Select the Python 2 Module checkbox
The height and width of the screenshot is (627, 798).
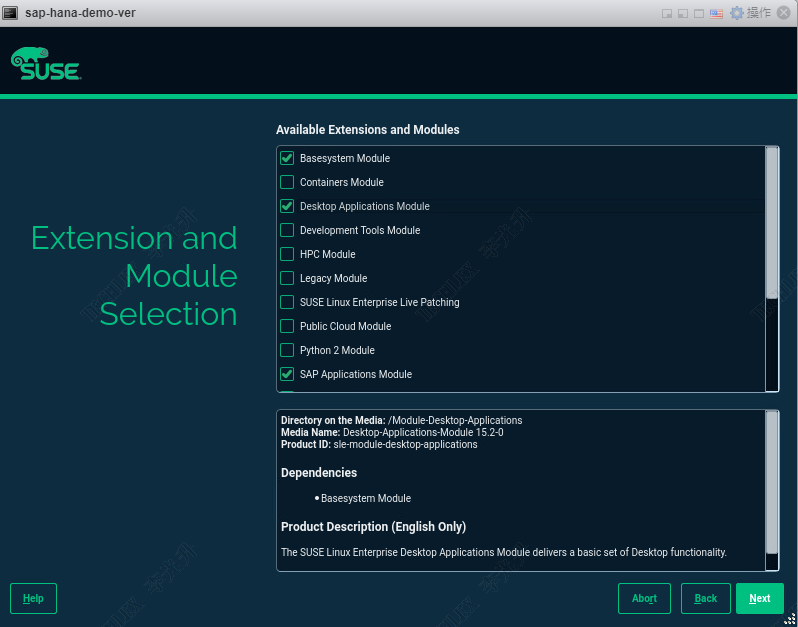[287, 350]
